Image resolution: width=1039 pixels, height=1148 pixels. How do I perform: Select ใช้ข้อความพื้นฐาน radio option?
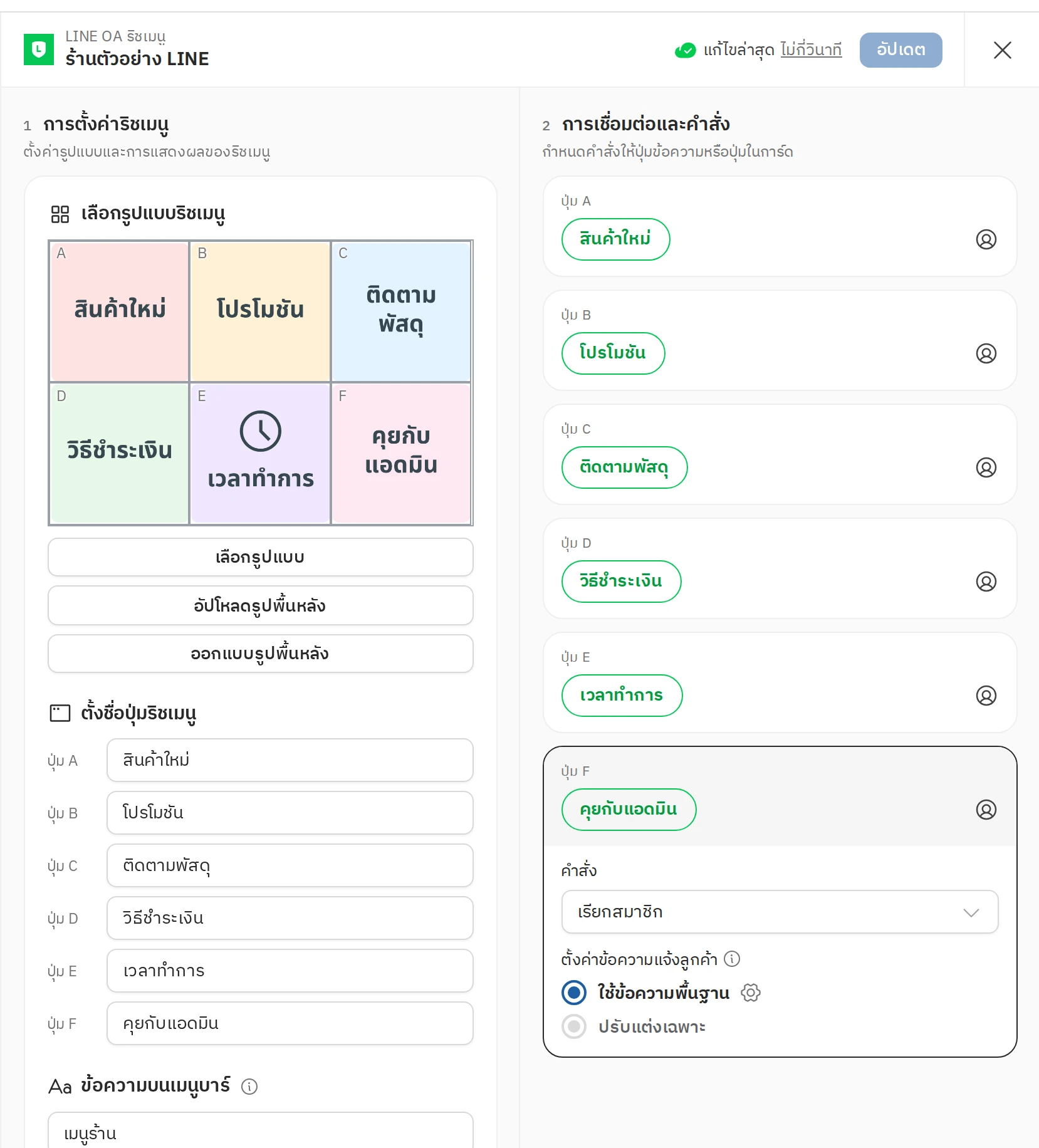click(x=574, y=993)
